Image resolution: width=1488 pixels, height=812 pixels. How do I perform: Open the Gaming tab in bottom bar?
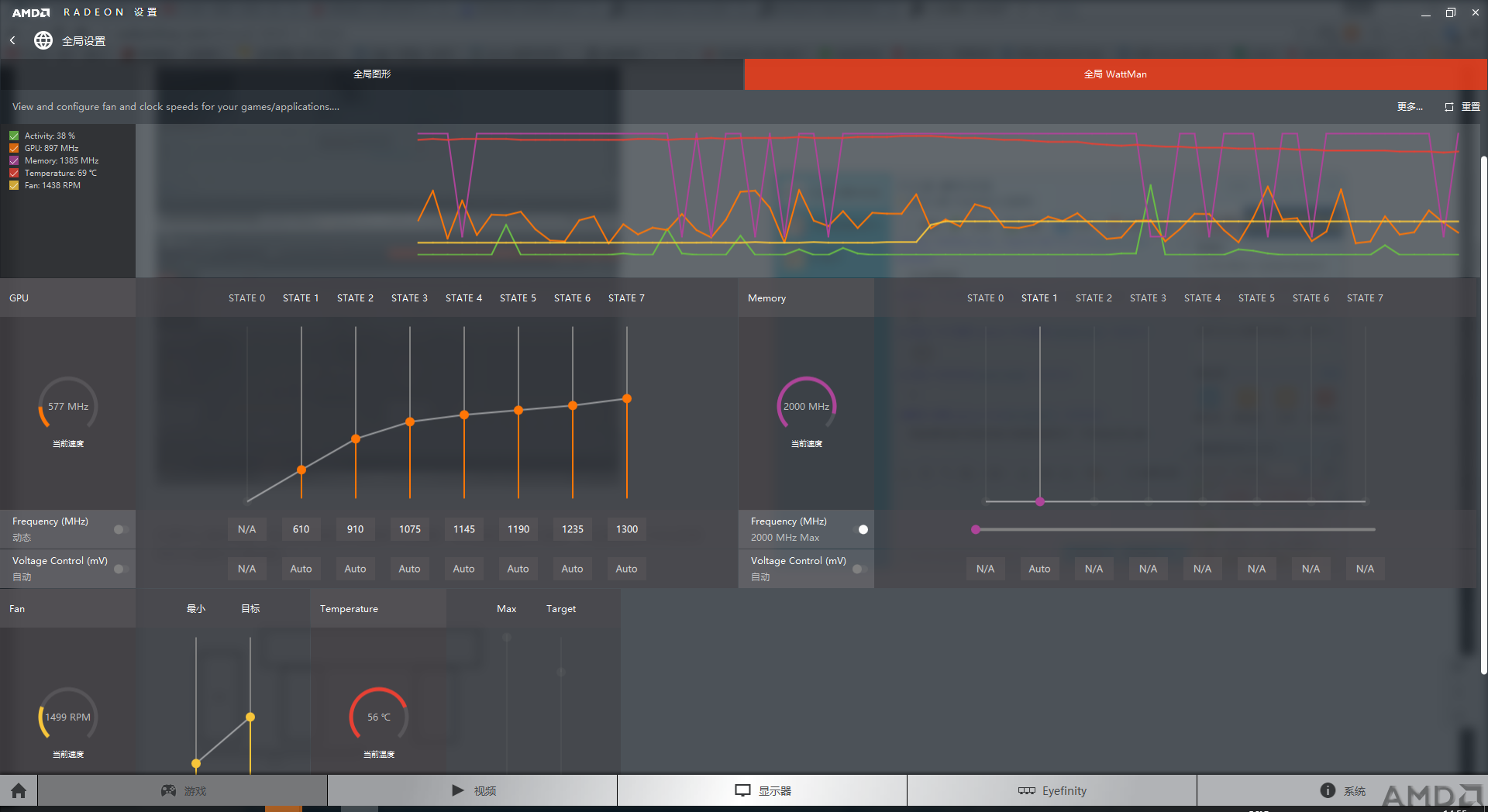pos(183,790)
